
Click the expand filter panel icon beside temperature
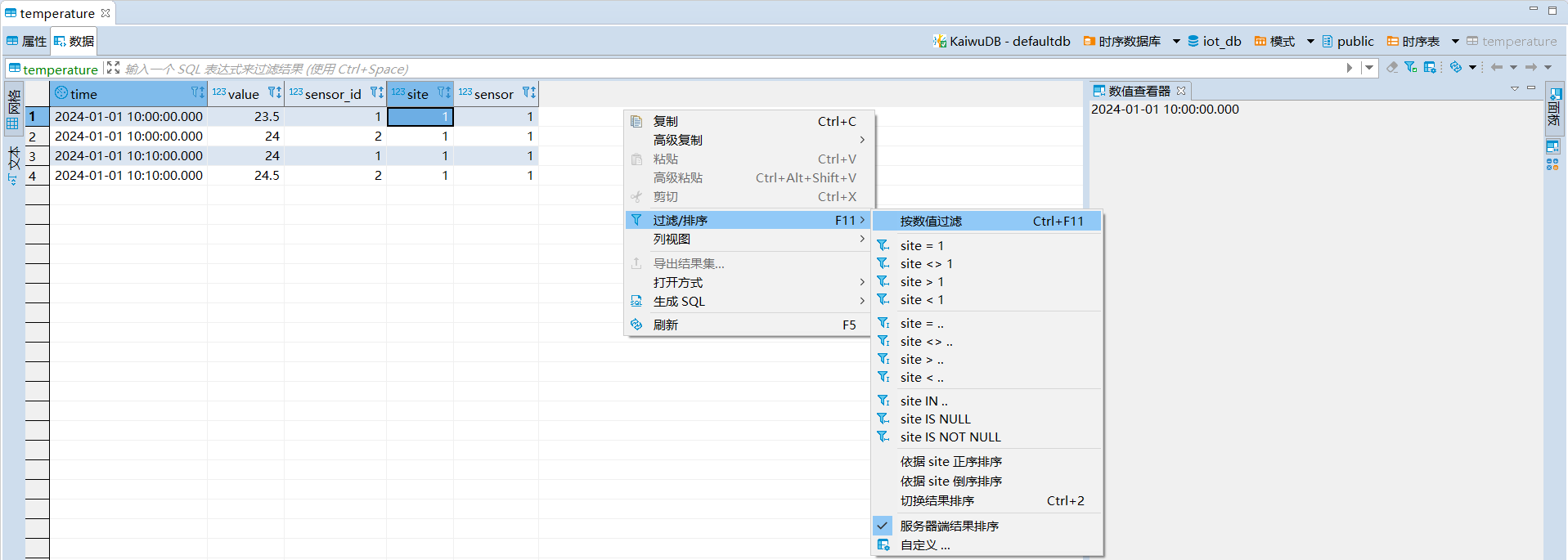(114, 69)
